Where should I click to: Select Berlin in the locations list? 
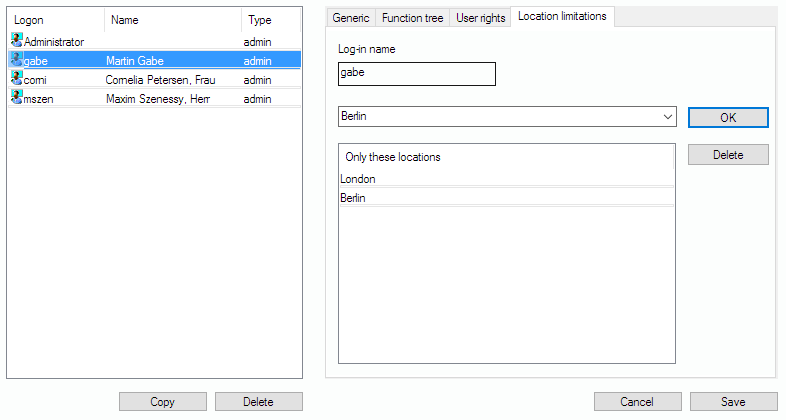tap(506, 198)
